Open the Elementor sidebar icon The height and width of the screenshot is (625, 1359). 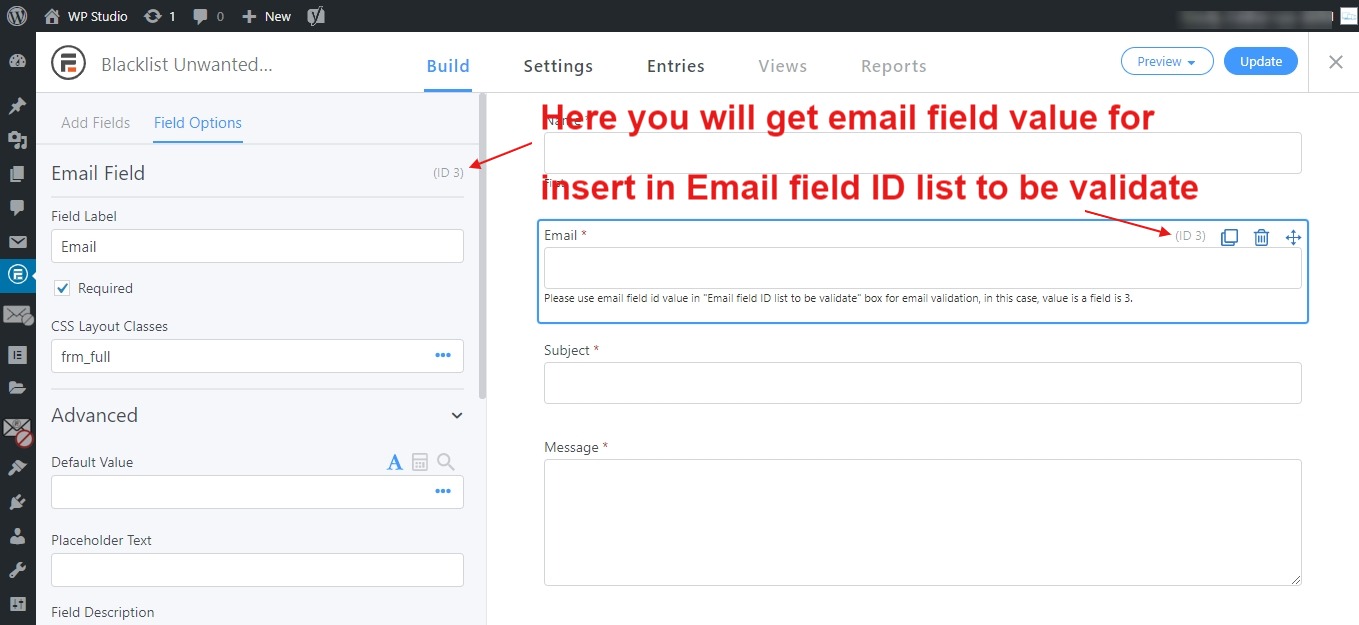[x=17, y=355]
